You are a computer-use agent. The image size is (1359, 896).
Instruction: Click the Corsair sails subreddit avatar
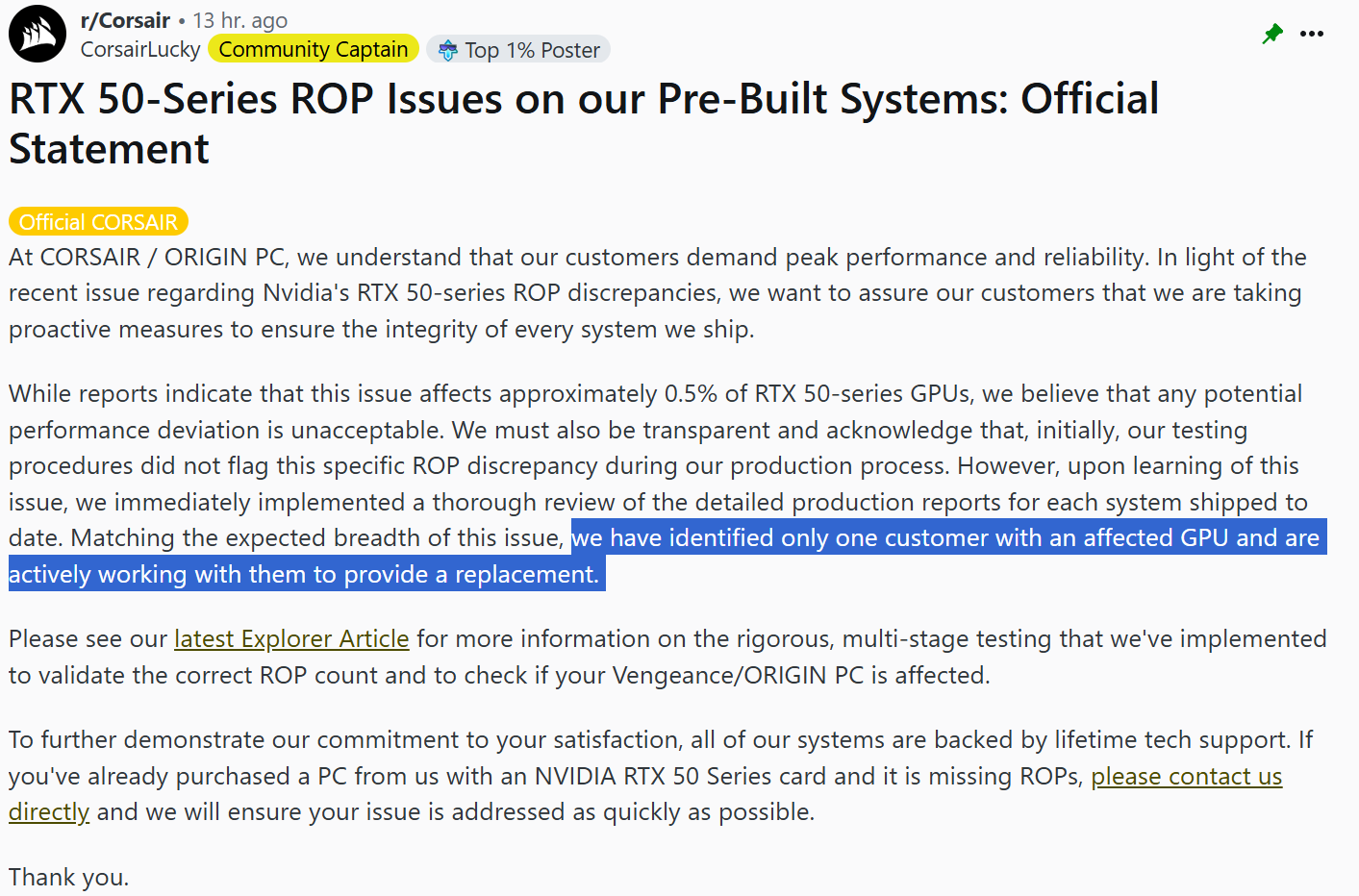tap(38, 34)
